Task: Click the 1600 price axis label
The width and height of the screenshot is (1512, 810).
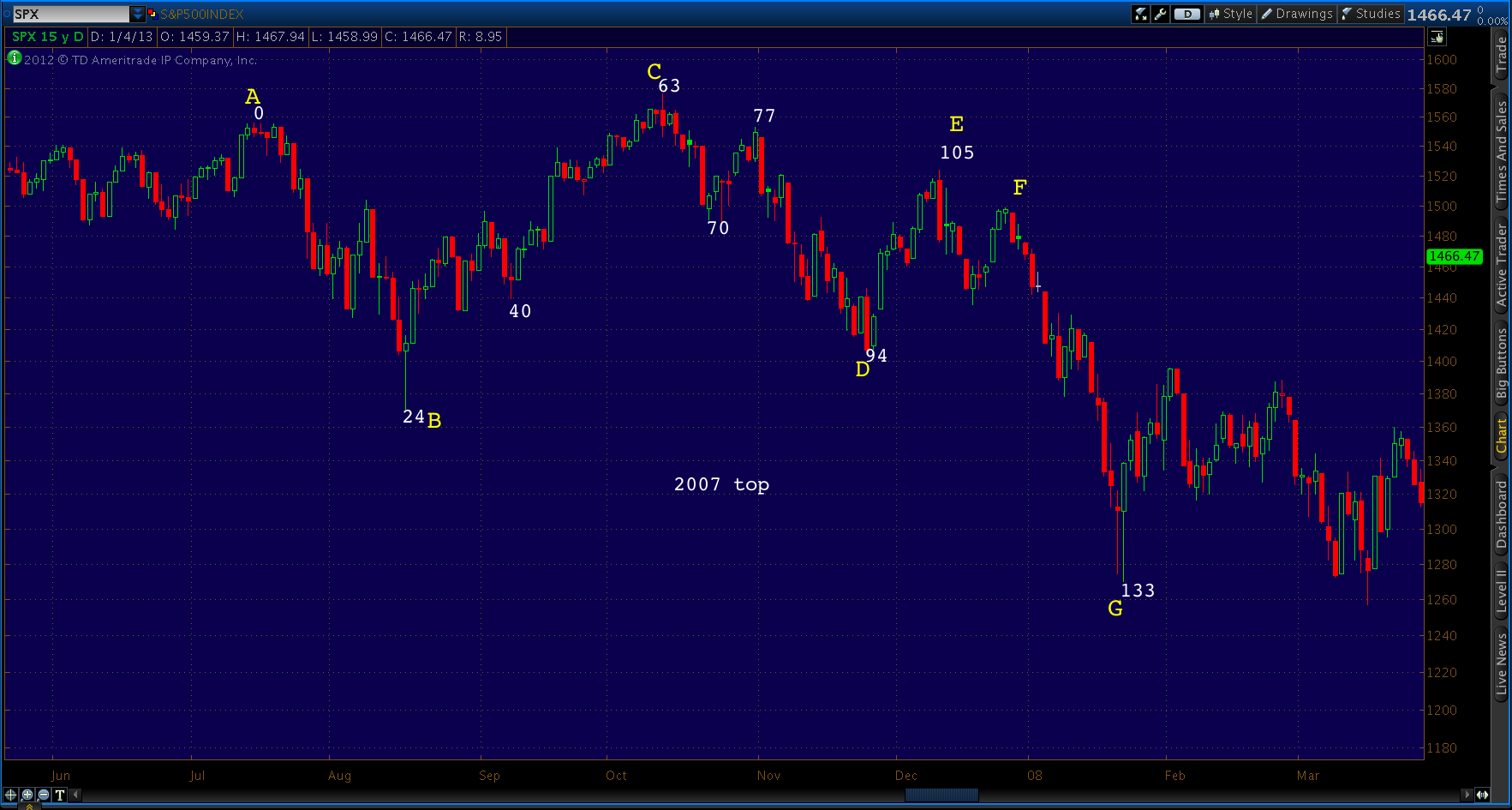Action: pyautogui.click(x=1441, y=60)
